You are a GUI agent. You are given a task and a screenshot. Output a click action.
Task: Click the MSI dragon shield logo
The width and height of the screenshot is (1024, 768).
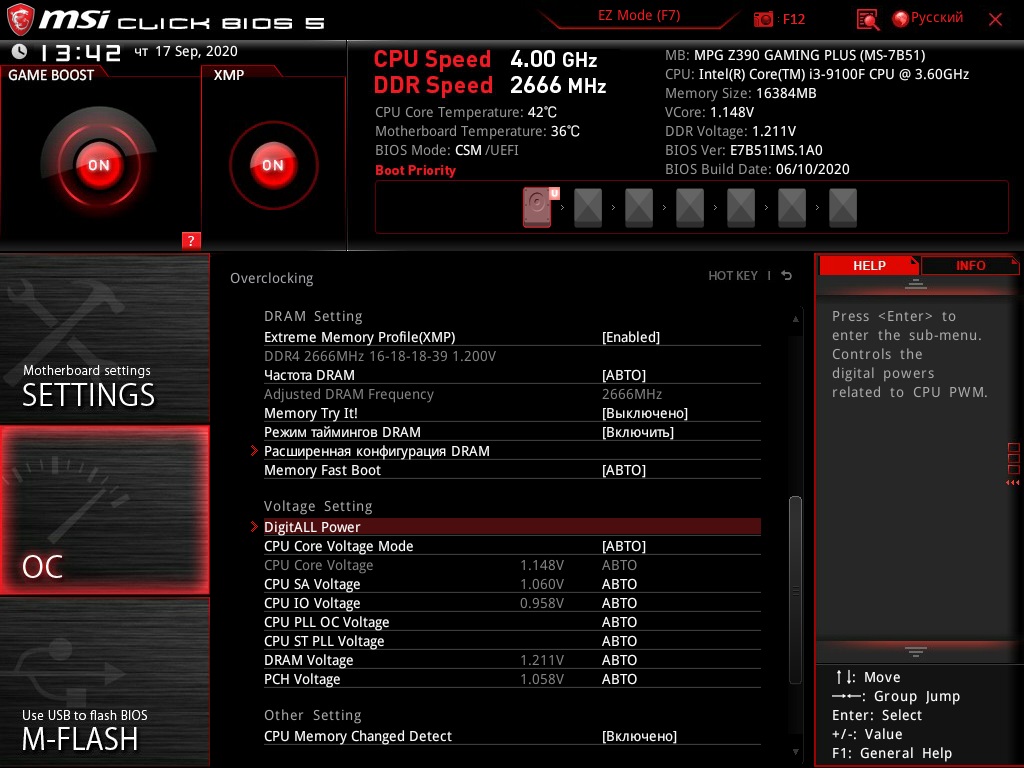click(20, 19)
